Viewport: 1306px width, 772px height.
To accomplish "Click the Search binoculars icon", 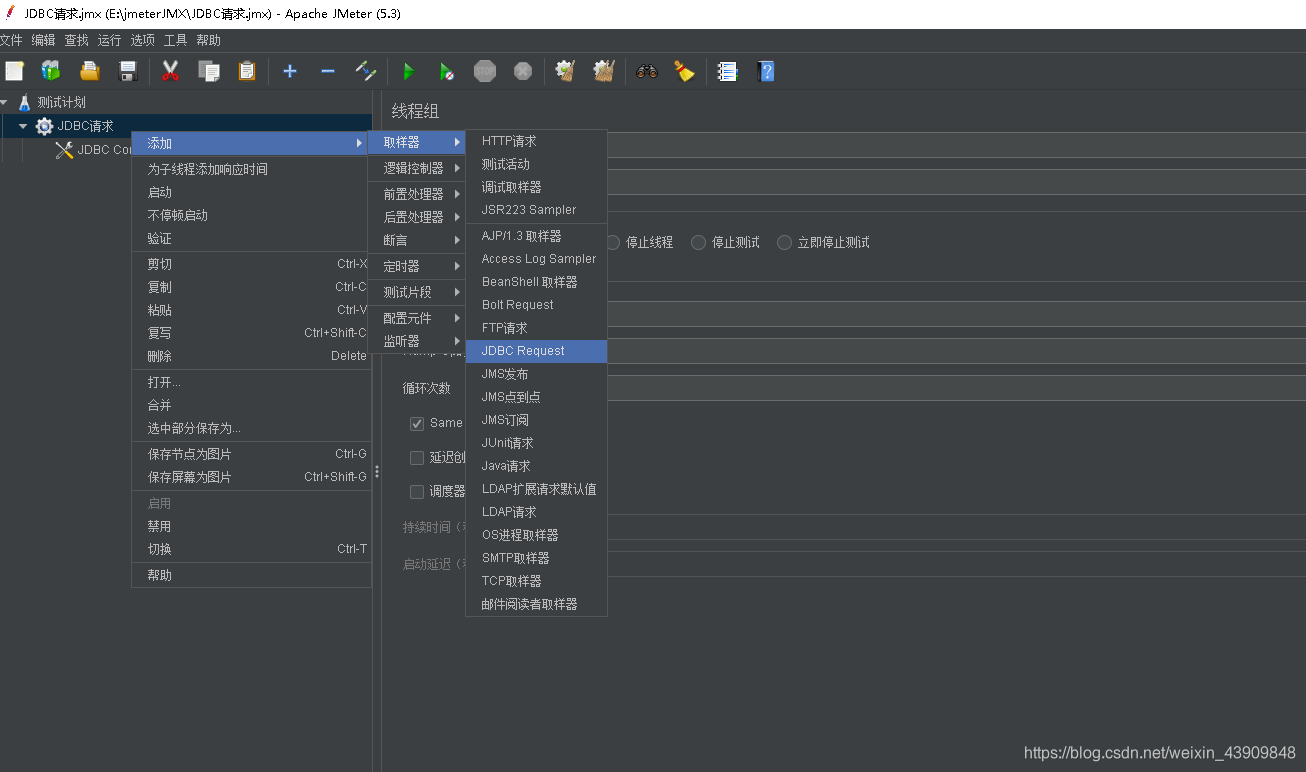I will click(x=647, y=71).
